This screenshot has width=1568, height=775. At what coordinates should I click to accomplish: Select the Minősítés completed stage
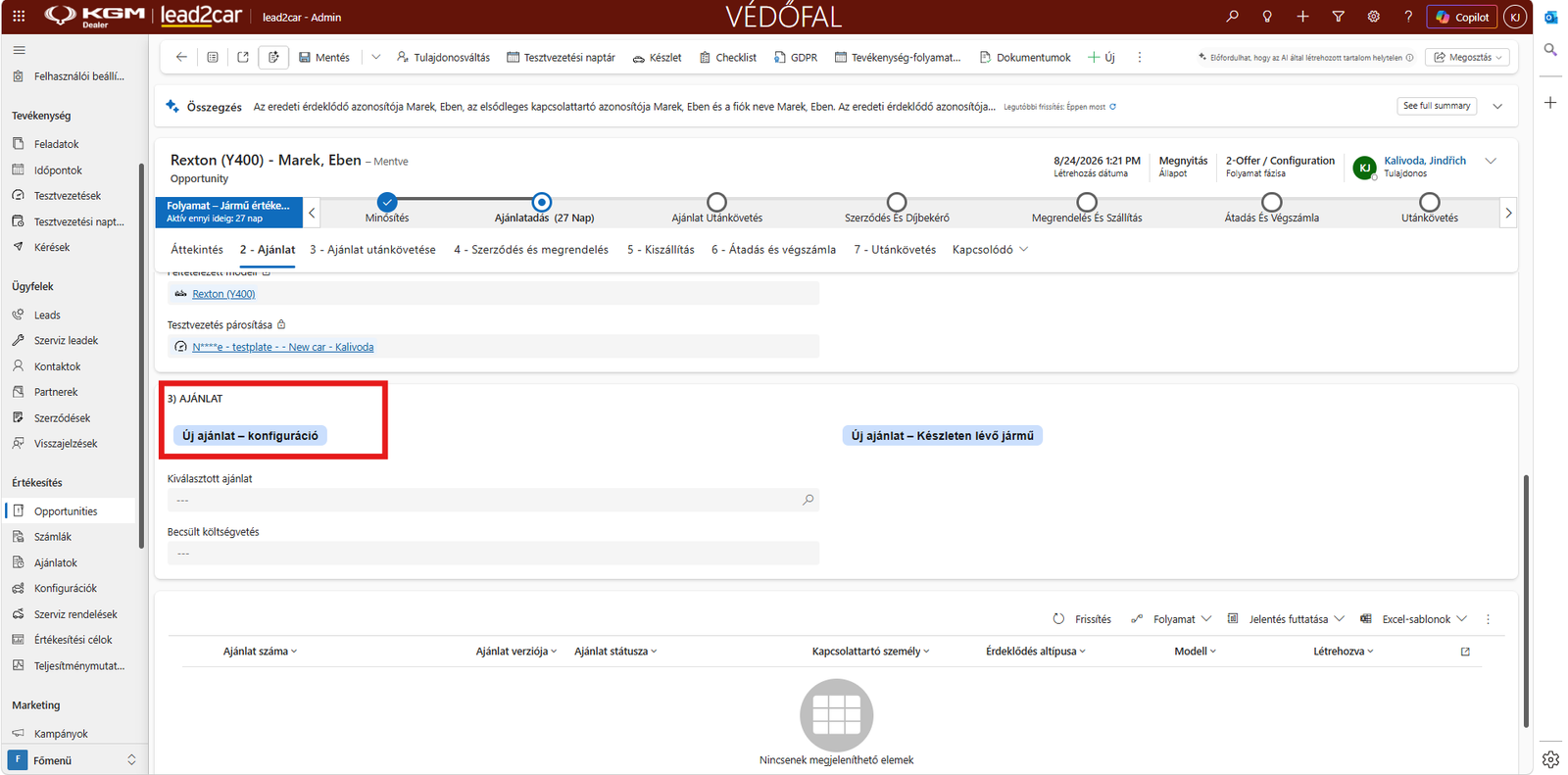pos(387,202)
